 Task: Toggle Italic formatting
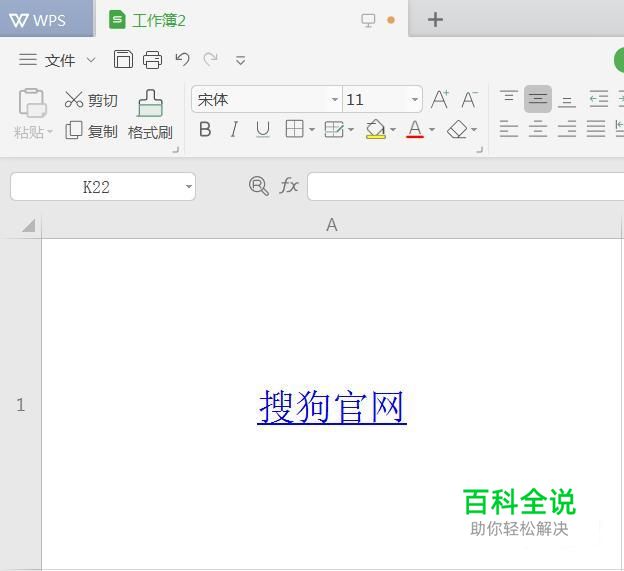pyautogui.click(x=234, y=129)
